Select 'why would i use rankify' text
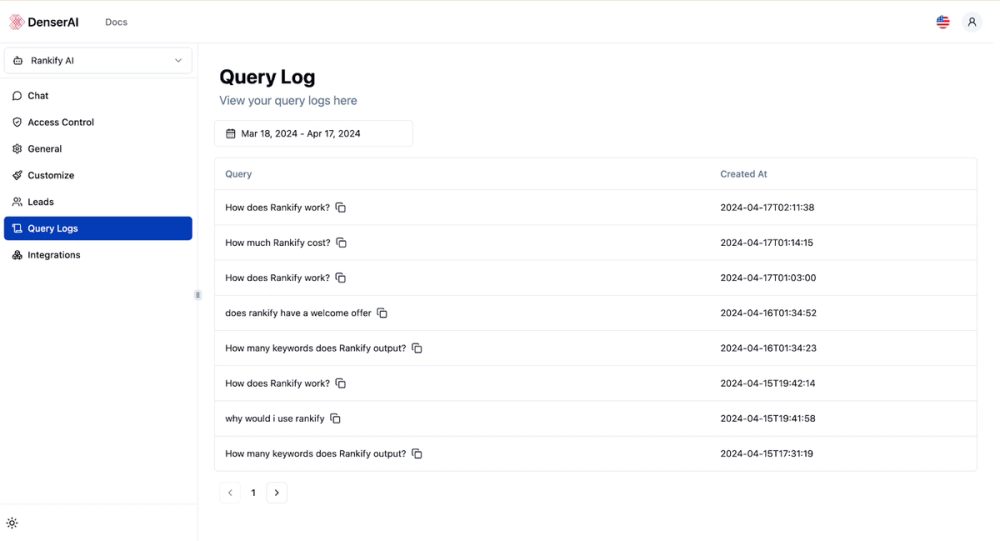This screenshot has height=541, width=1000. [x=275, y=419]
